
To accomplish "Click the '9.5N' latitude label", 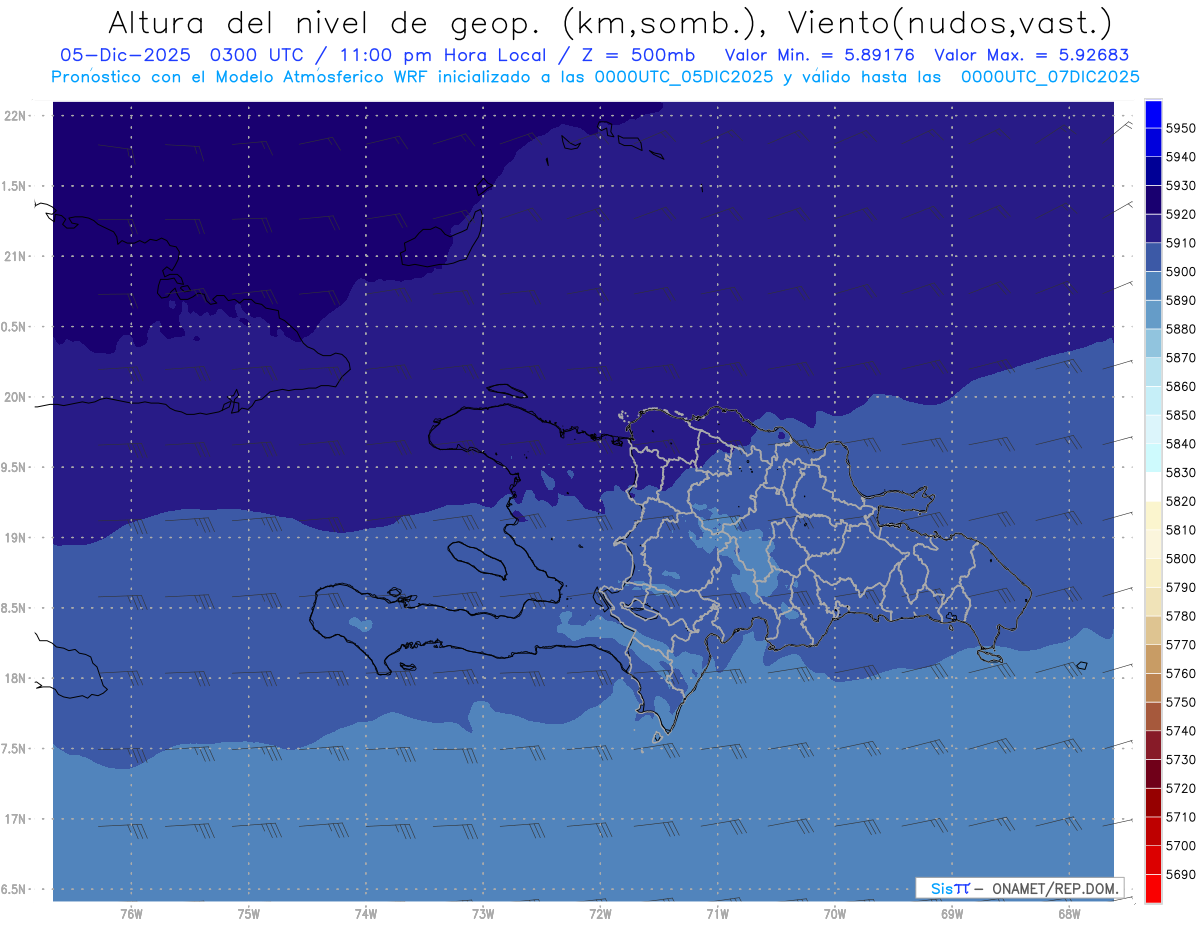I will pyautogui.click(x=15, y=467).
